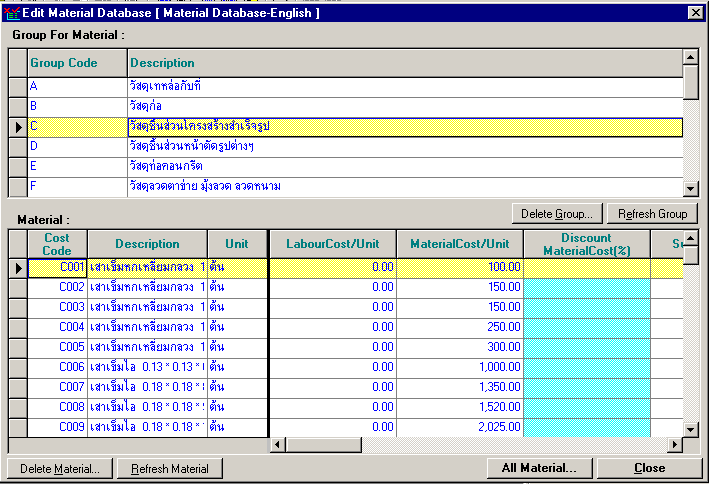Select cost code C008 cell
709x484 pixels.
57,408
